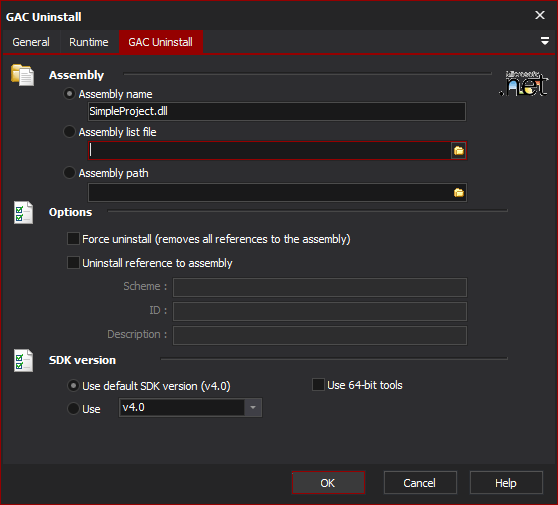Toggle Use 64-bit tools checkbox
The image size is (558, 505).
(318, 385)
